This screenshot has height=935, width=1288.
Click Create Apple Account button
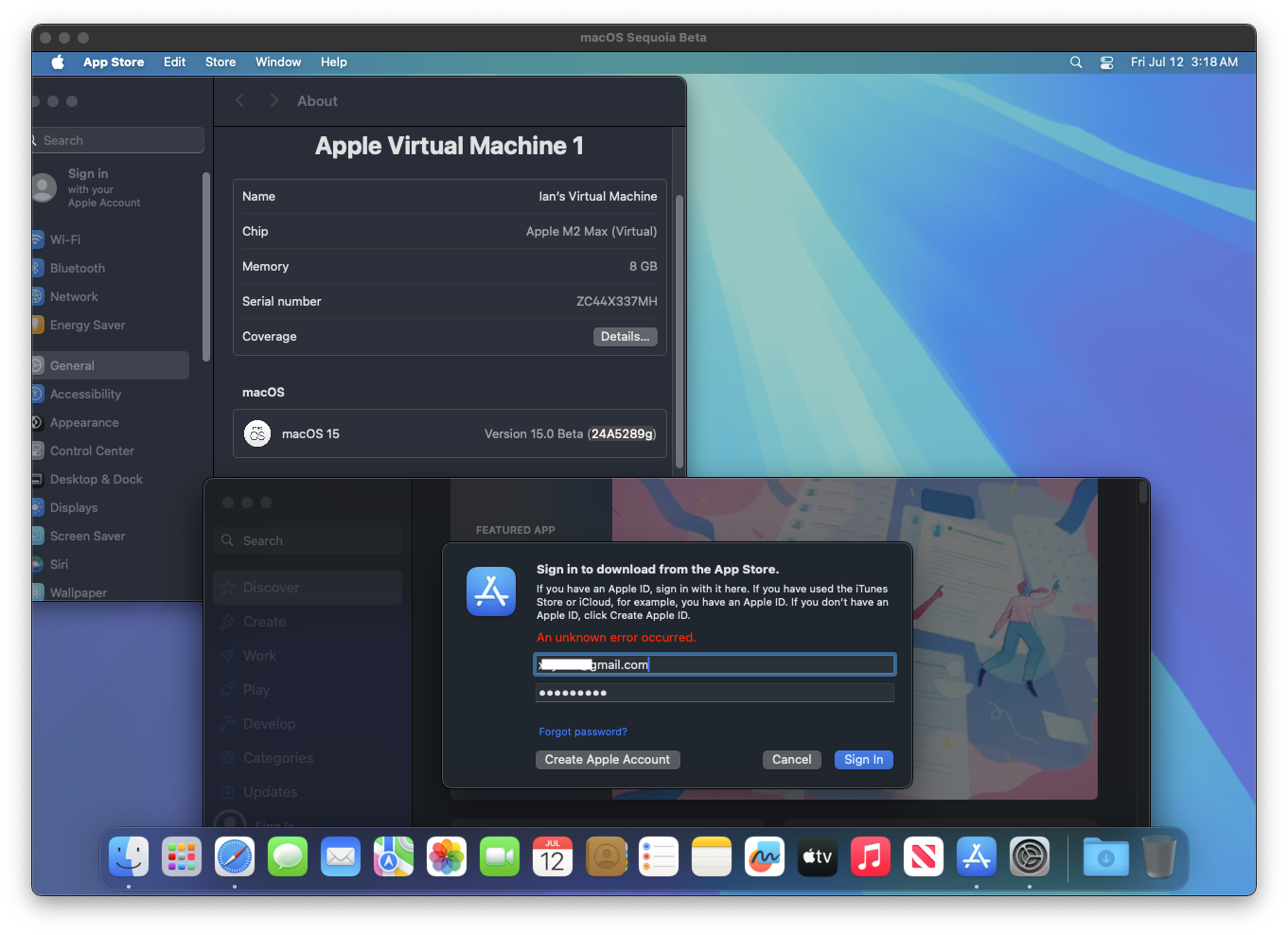[608, 760]
